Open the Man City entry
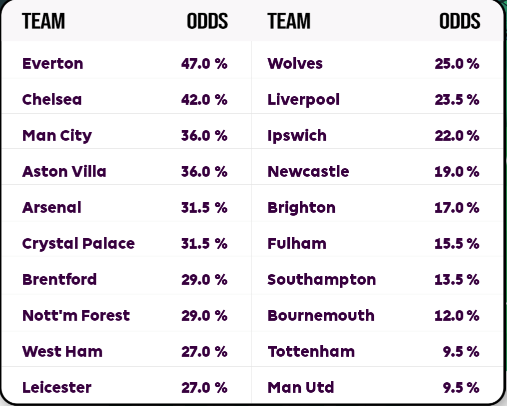The image size is (507, 406). [x=126, y=135]
